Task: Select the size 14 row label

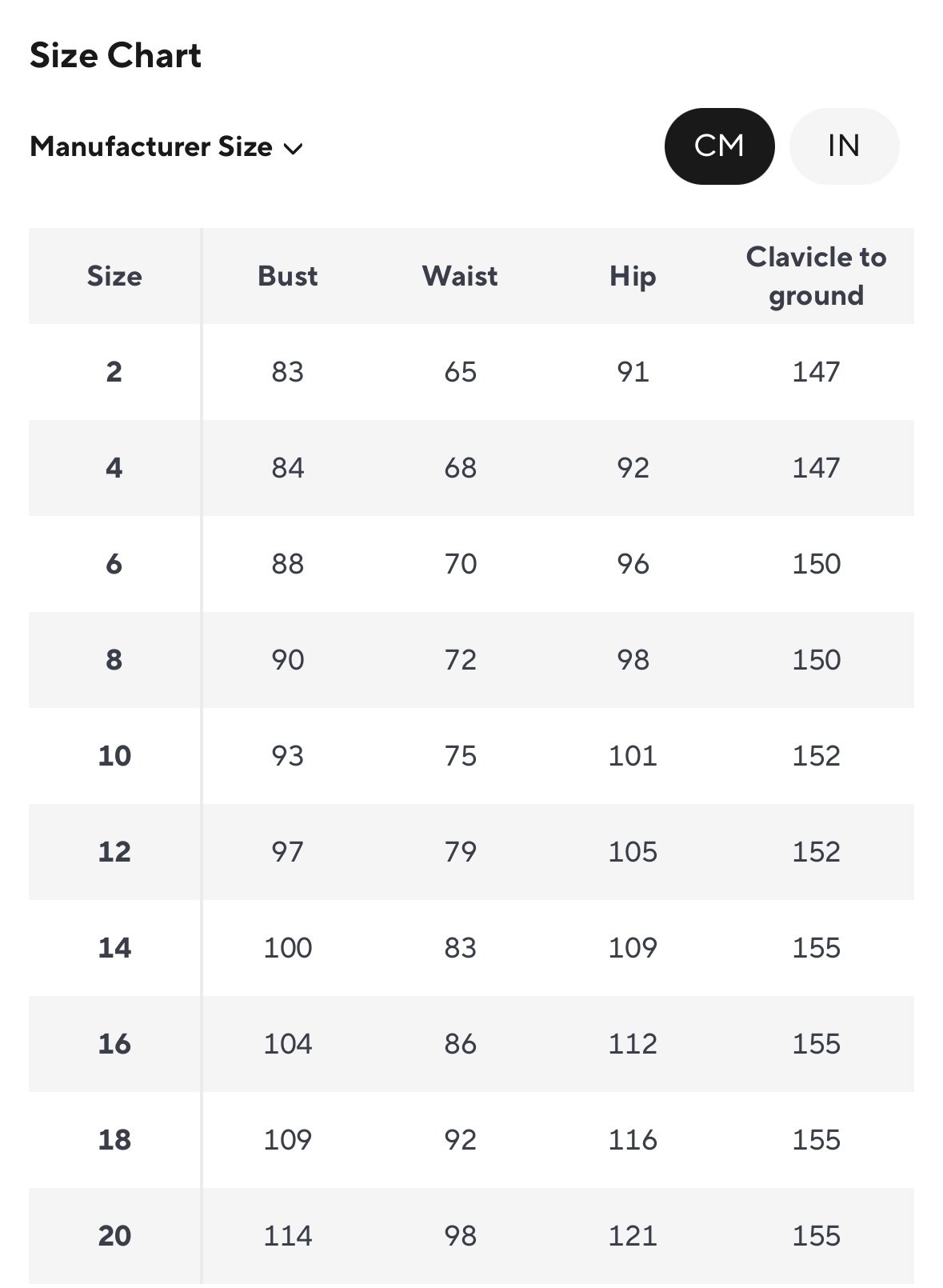Action: (x=114, y=948)
